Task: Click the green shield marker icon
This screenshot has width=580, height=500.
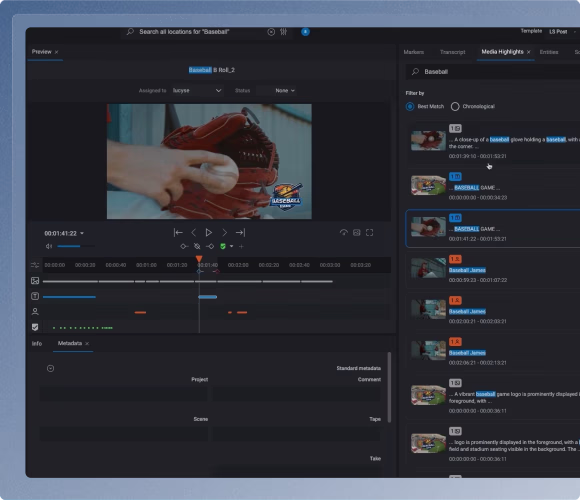Action: coord(223,246)
